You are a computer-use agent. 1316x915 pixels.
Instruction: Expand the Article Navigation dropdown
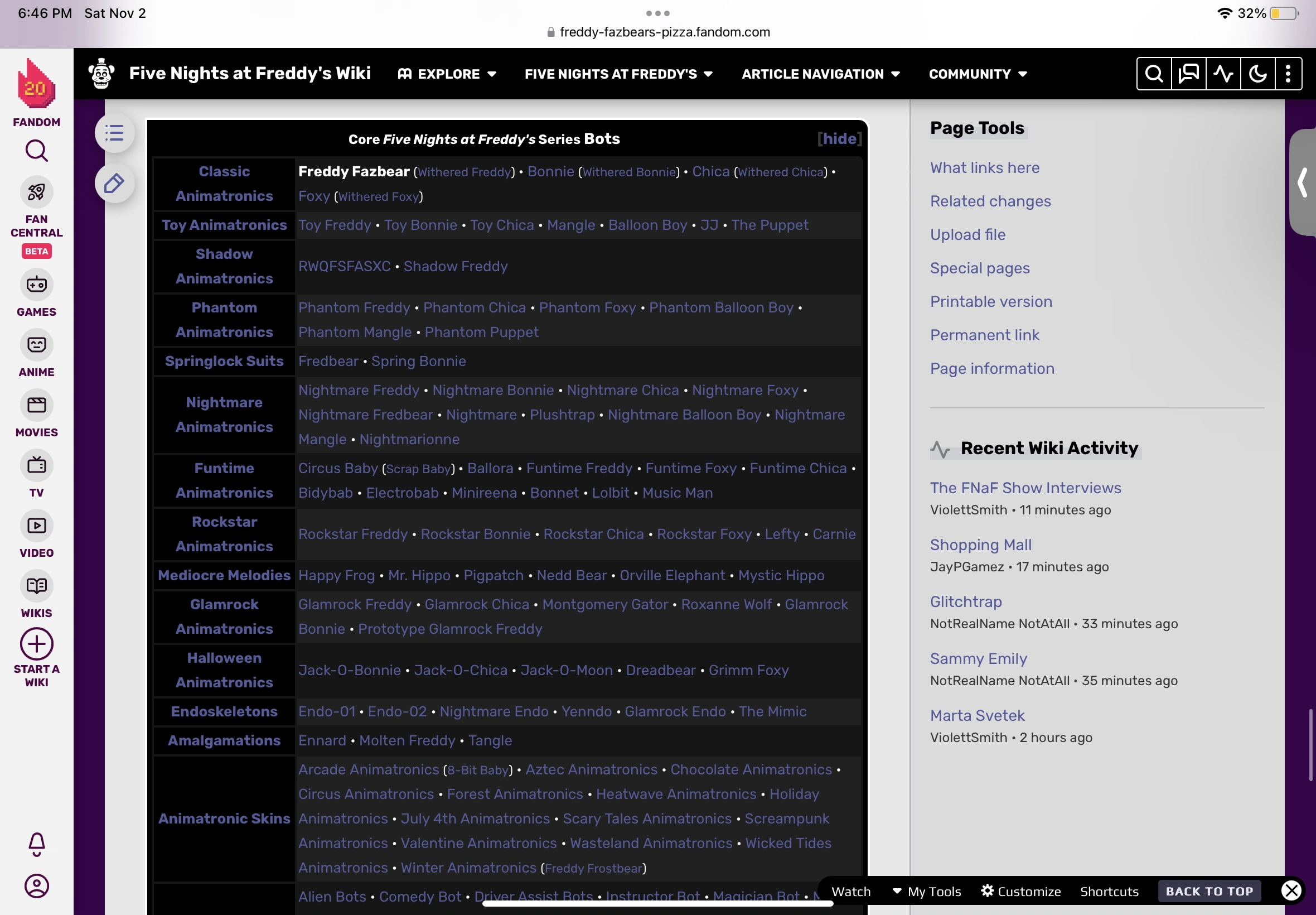click(x=821, y=74)
